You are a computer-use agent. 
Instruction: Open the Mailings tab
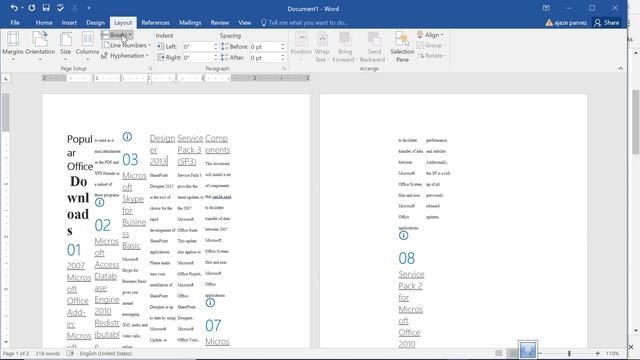pos(190,22)
